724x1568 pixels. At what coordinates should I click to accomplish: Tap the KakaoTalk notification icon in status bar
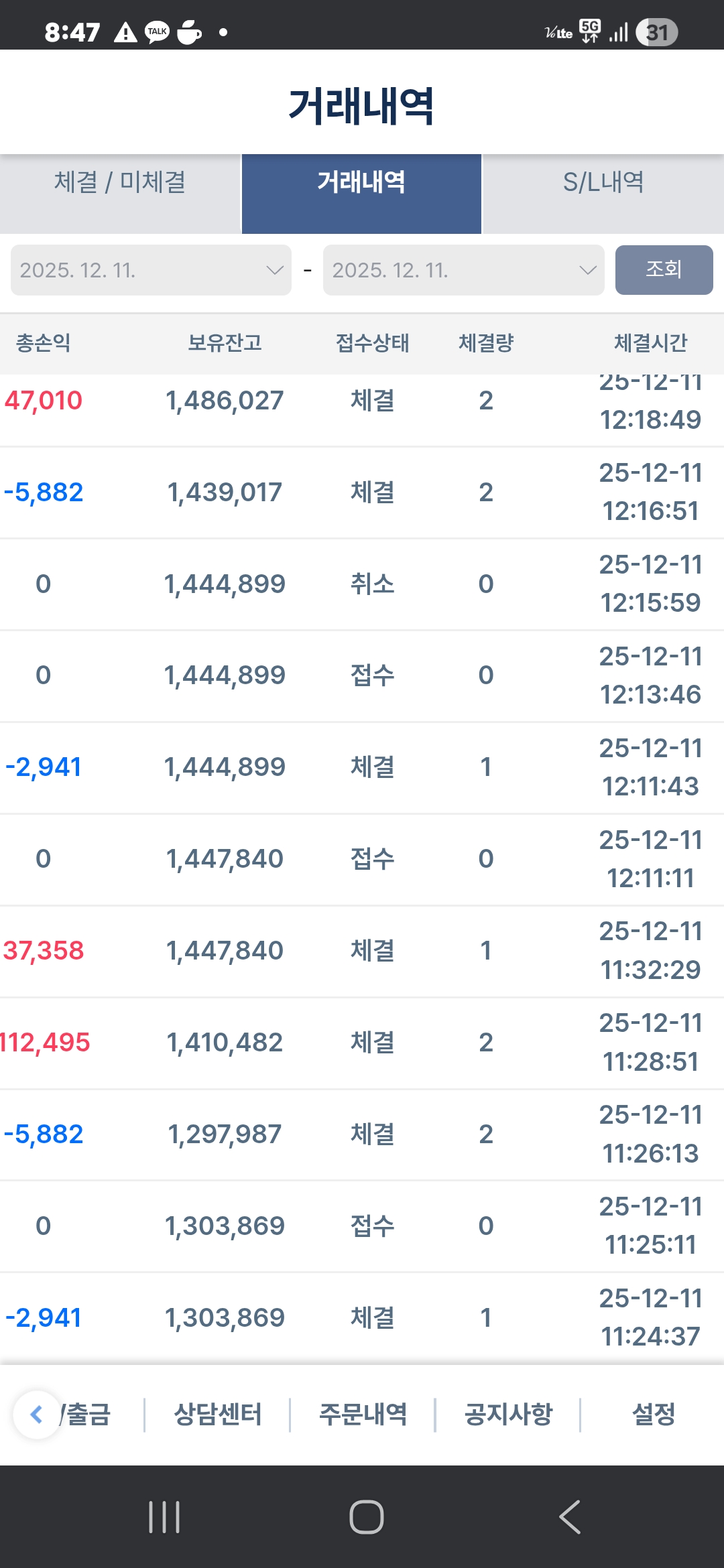coord(158,31)
